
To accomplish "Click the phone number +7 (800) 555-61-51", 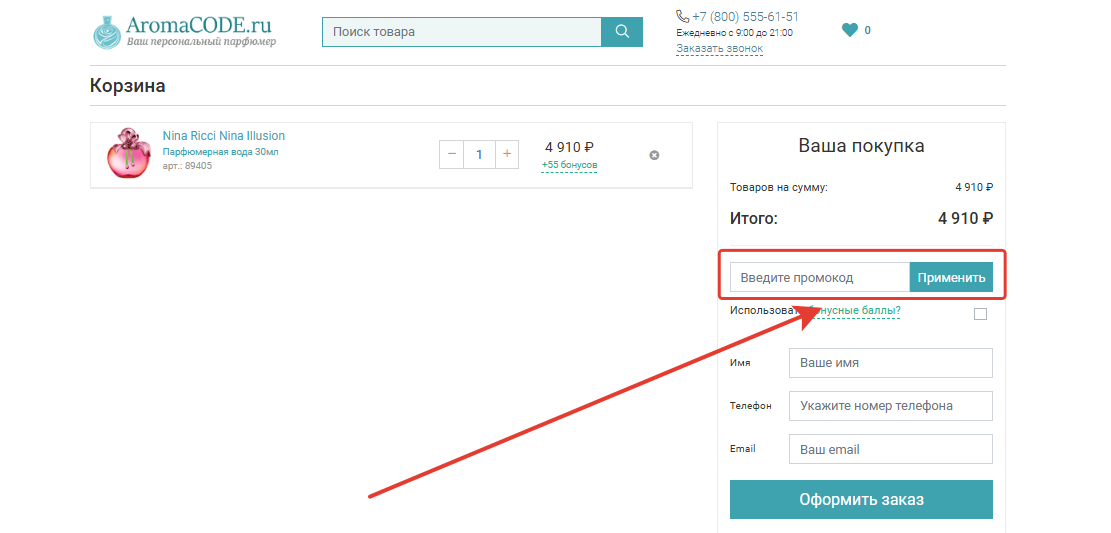I will click(x=745, y=16).
